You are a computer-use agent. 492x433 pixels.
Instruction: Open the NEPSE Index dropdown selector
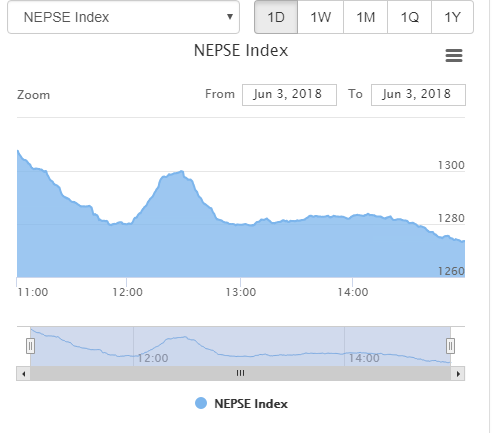tap(123, 17)
